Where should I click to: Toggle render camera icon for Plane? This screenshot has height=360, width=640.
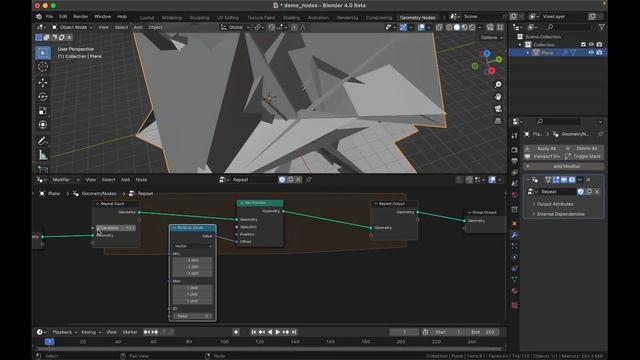click(599, 53)
